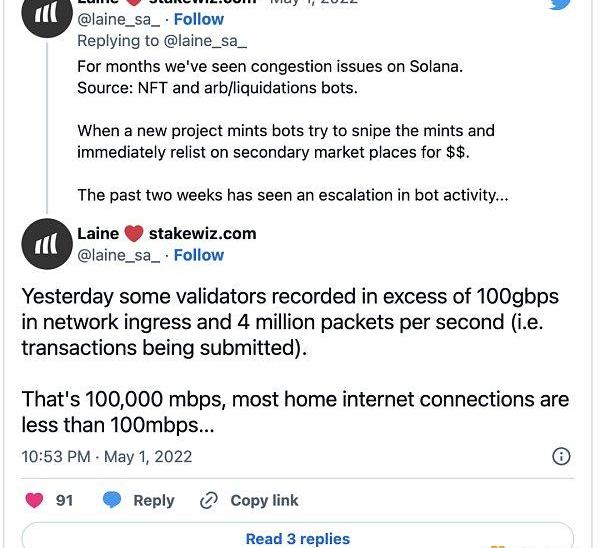Click the @laine_sa_ handle in the top tweet

[x=118, y=17]
